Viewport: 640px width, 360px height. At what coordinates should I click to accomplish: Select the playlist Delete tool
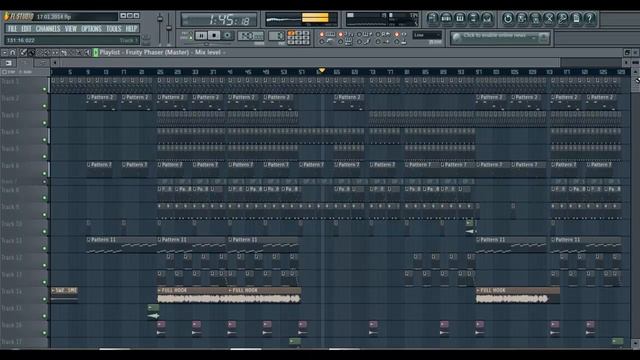(x=40, y=52)
